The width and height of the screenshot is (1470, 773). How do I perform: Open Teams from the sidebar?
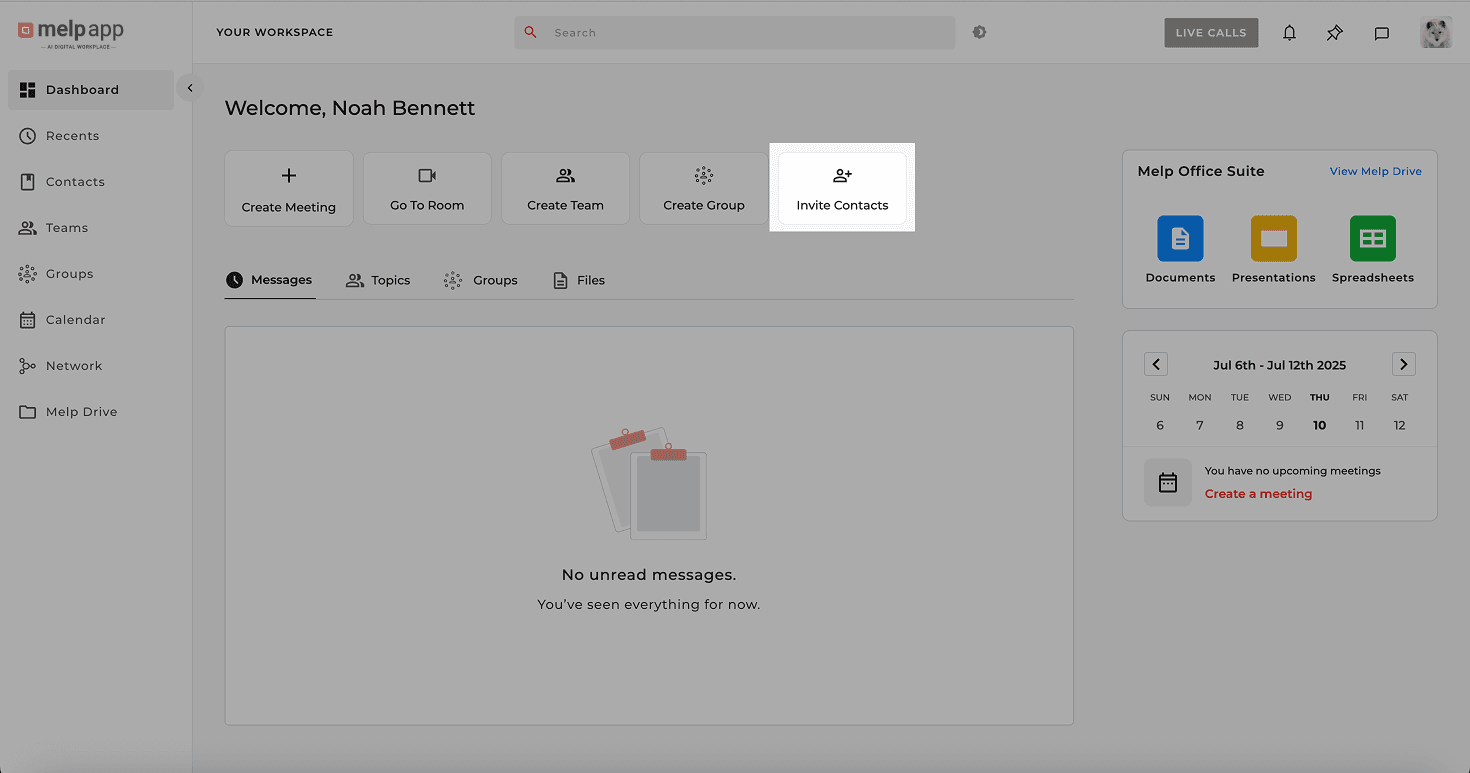65,227
